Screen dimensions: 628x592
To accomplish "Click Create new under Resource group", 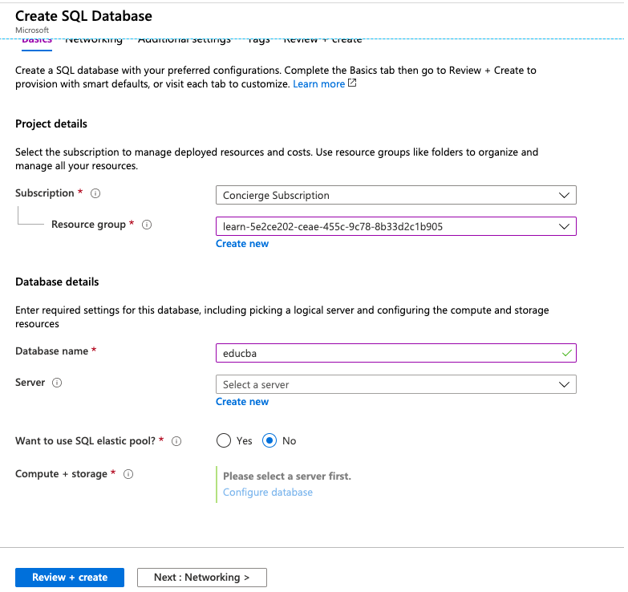I will coord(242,244).
